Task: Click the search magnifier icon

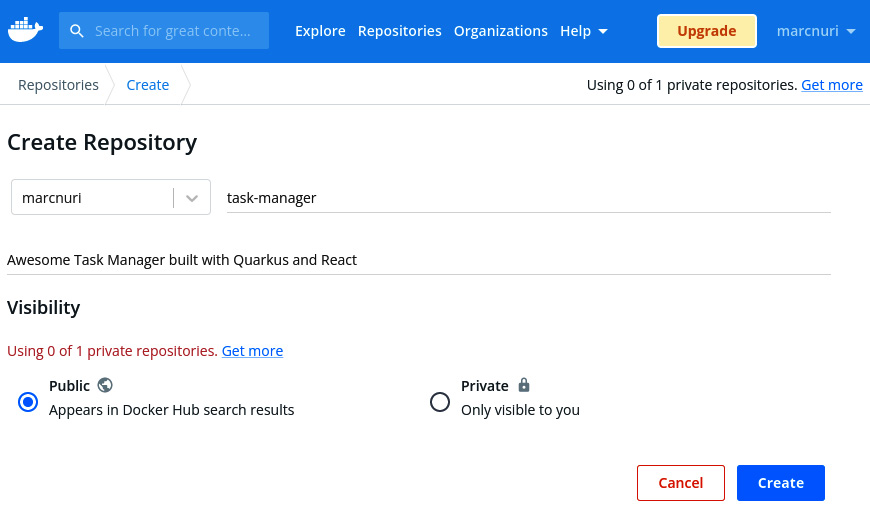Action: [77, 31]
